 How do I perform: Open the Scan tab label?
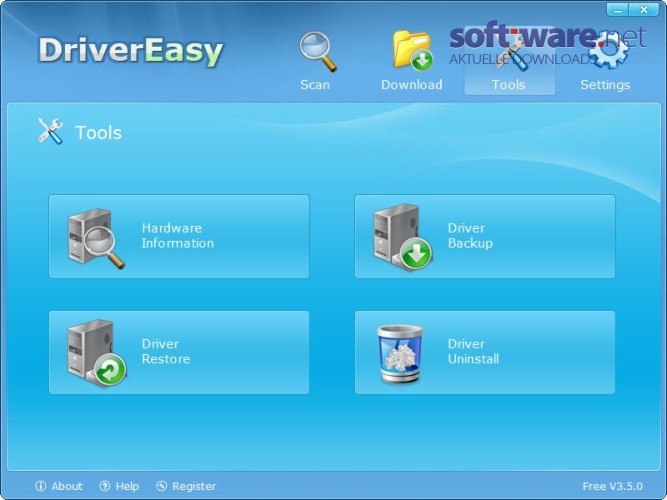coord(315,85)
